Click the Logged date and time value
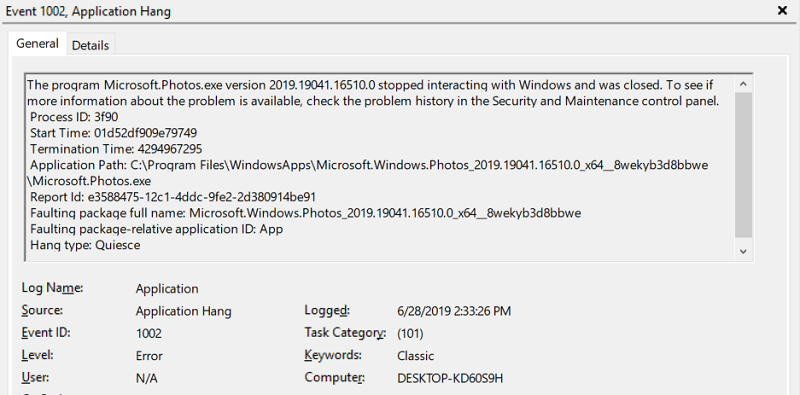Screen dimensions: 800x395 click(x=454, y=311)
